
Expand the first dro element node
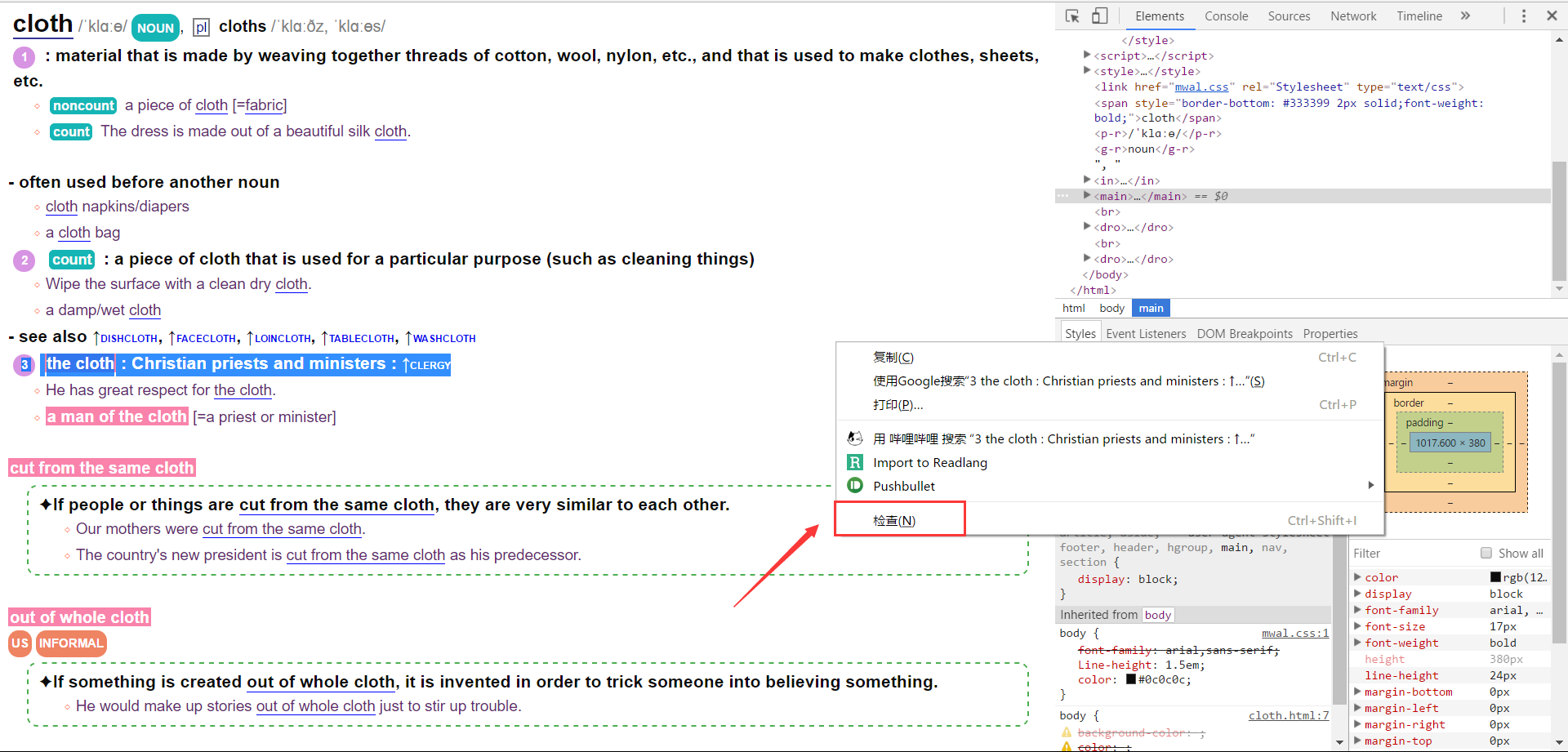pos(1087,227)
